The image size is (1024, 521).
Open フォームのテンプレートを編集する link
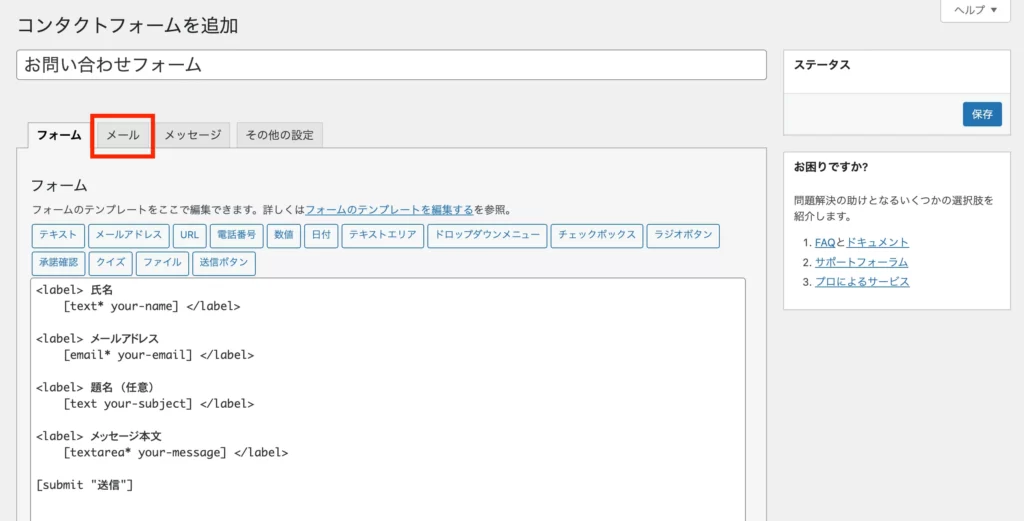click(x=389, y=210)
